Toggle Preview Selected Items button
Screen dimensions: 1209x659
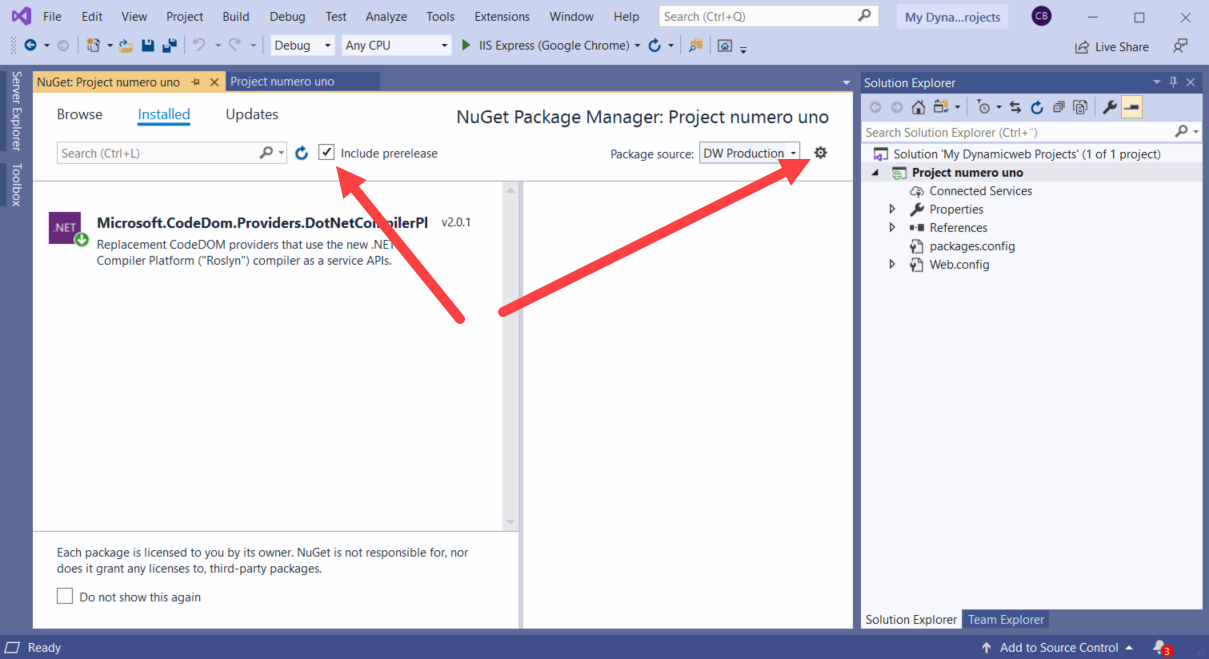click(1132, 107)
